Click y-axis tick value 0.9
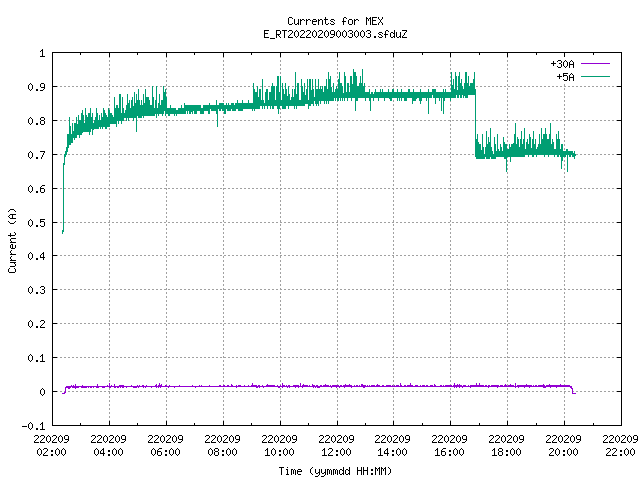 [x=36, y=87]
